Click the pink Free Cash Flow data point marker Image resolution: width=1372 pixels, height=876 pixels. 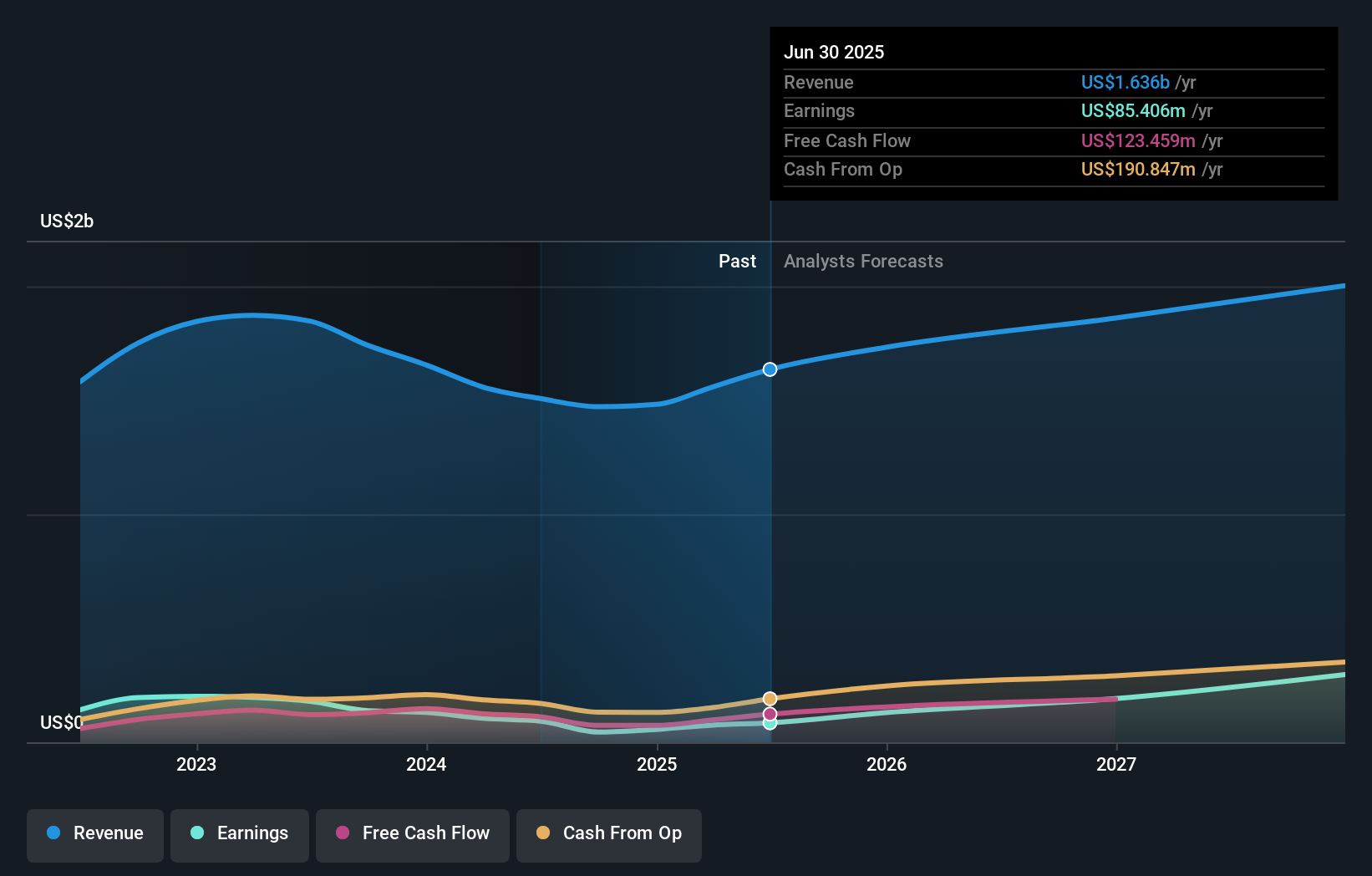770,714
